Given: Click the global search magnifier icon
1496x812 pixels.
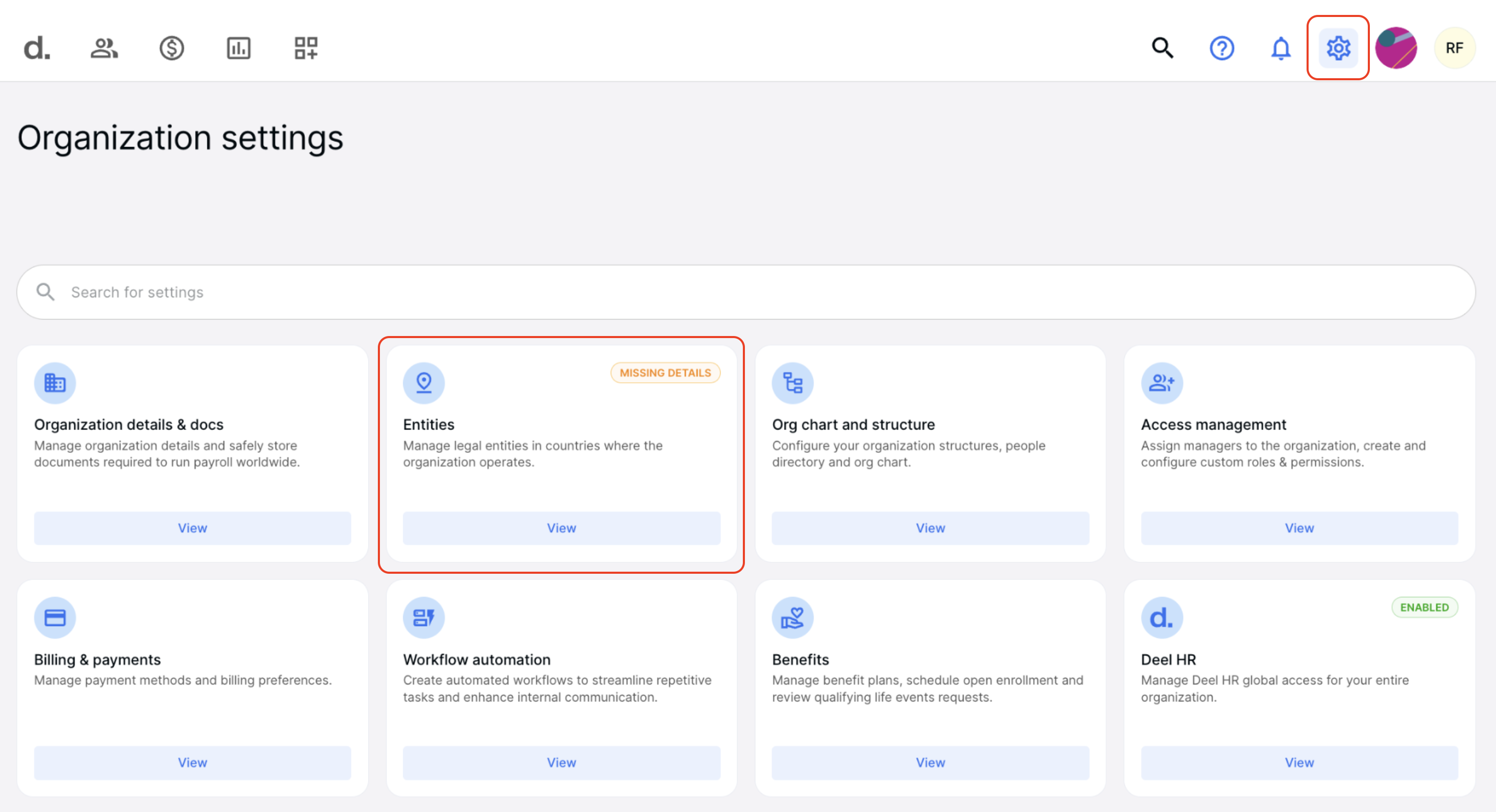Looking at the screenshot, I should coord(1162,48).
